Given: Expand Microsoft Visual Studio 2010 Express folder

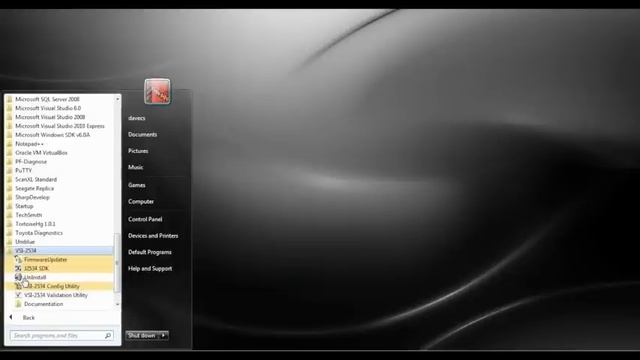Looking at the screenshot, I should click(60, 126).
